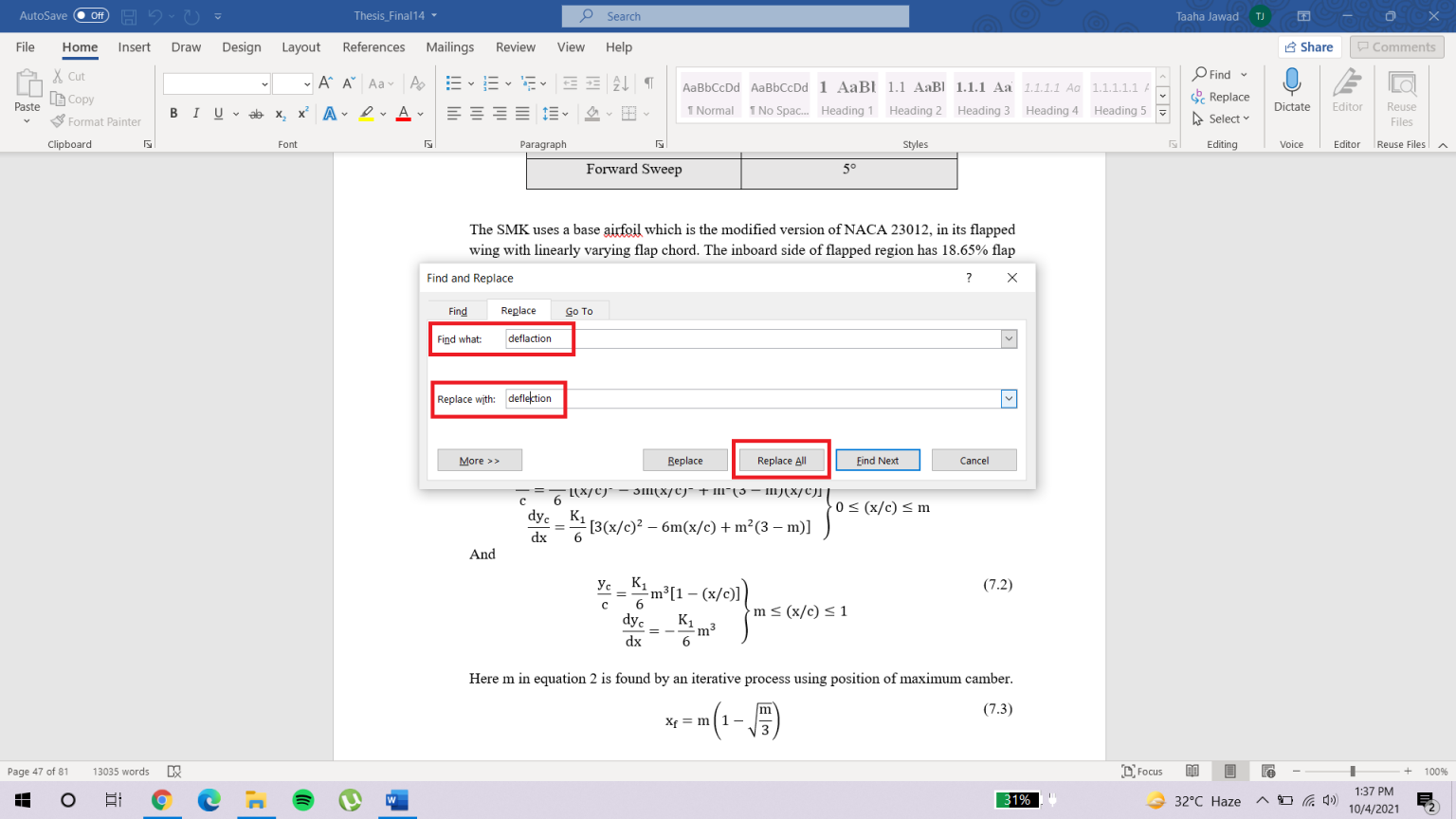This screenshot has width=1456, height=819.
Task: Open the Replace with history dropdown
Action: coord(1008,398)
